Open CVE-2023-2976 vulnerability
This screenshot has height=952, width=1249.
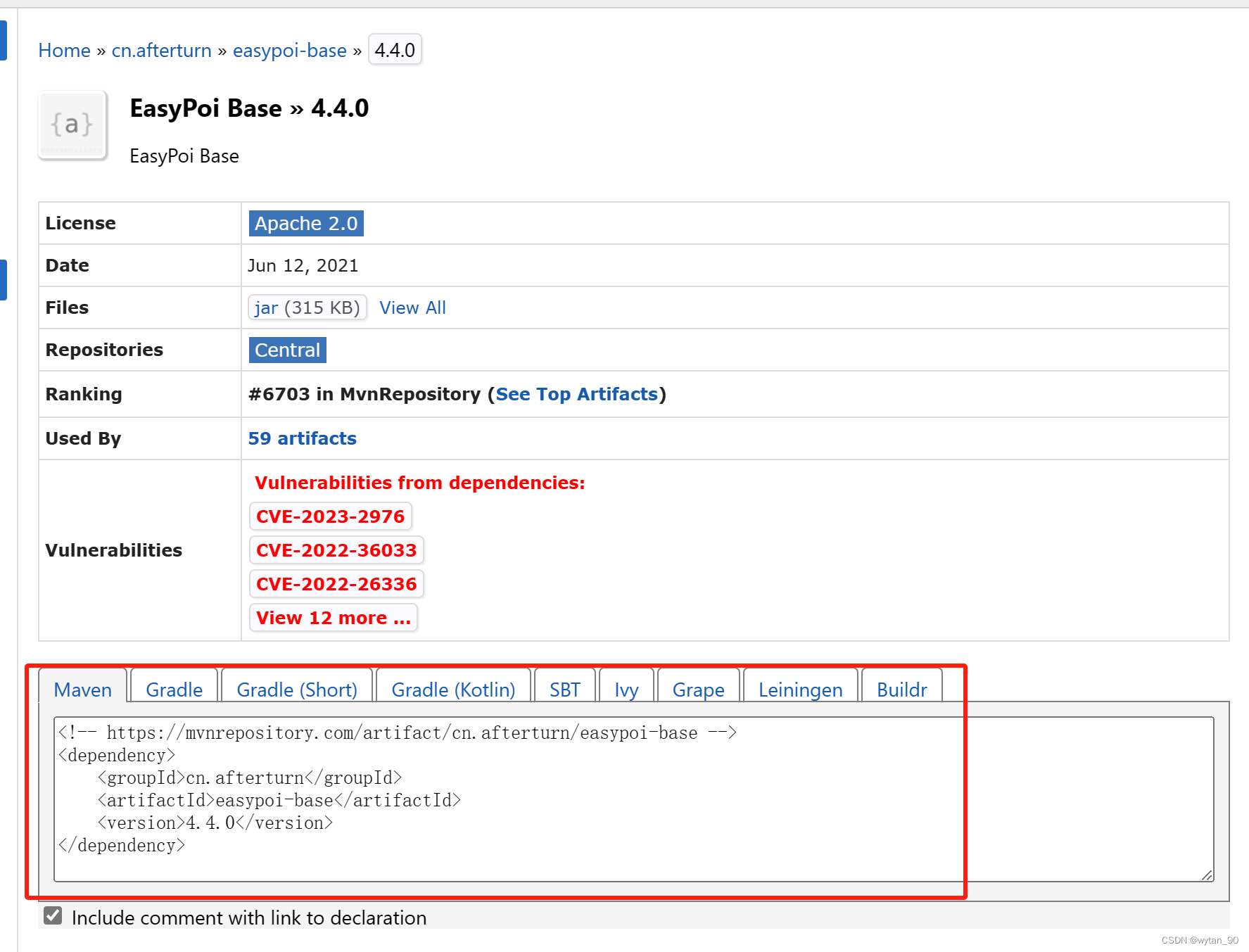(331, 516)
